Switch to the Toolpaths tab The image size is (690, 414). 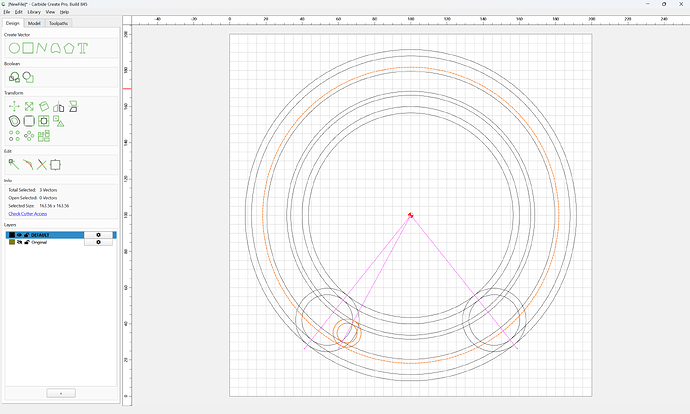(x=58, y=23)
